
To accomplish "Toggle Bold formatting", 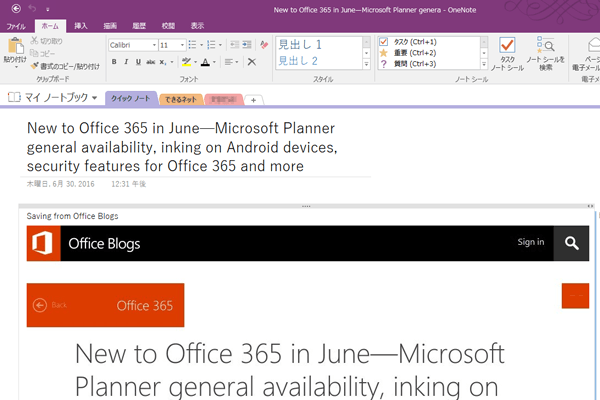I will pyautogui.click(x=114, y=62).
